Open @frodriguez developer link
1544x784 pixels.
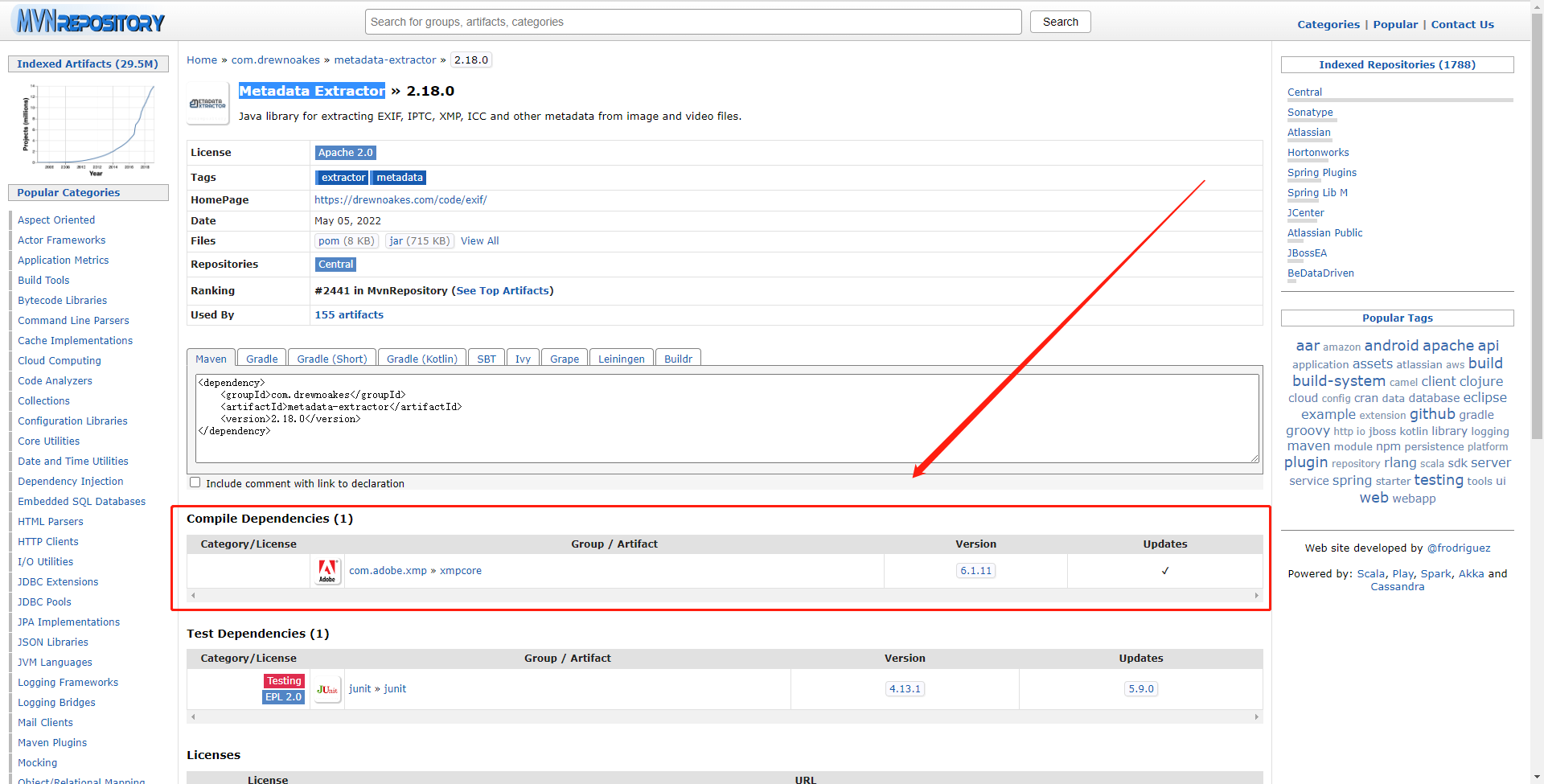tap(1458, 548)
